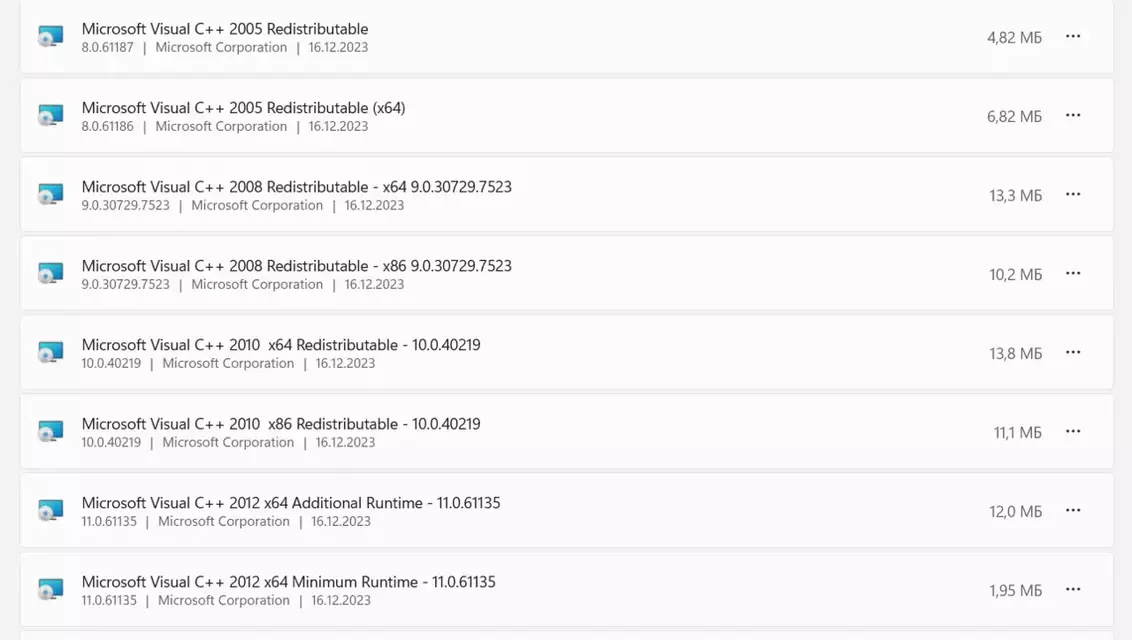
Task: Open three-dot menu for 2005 Redistributable (x64)
Action: tap(1073, 115)
